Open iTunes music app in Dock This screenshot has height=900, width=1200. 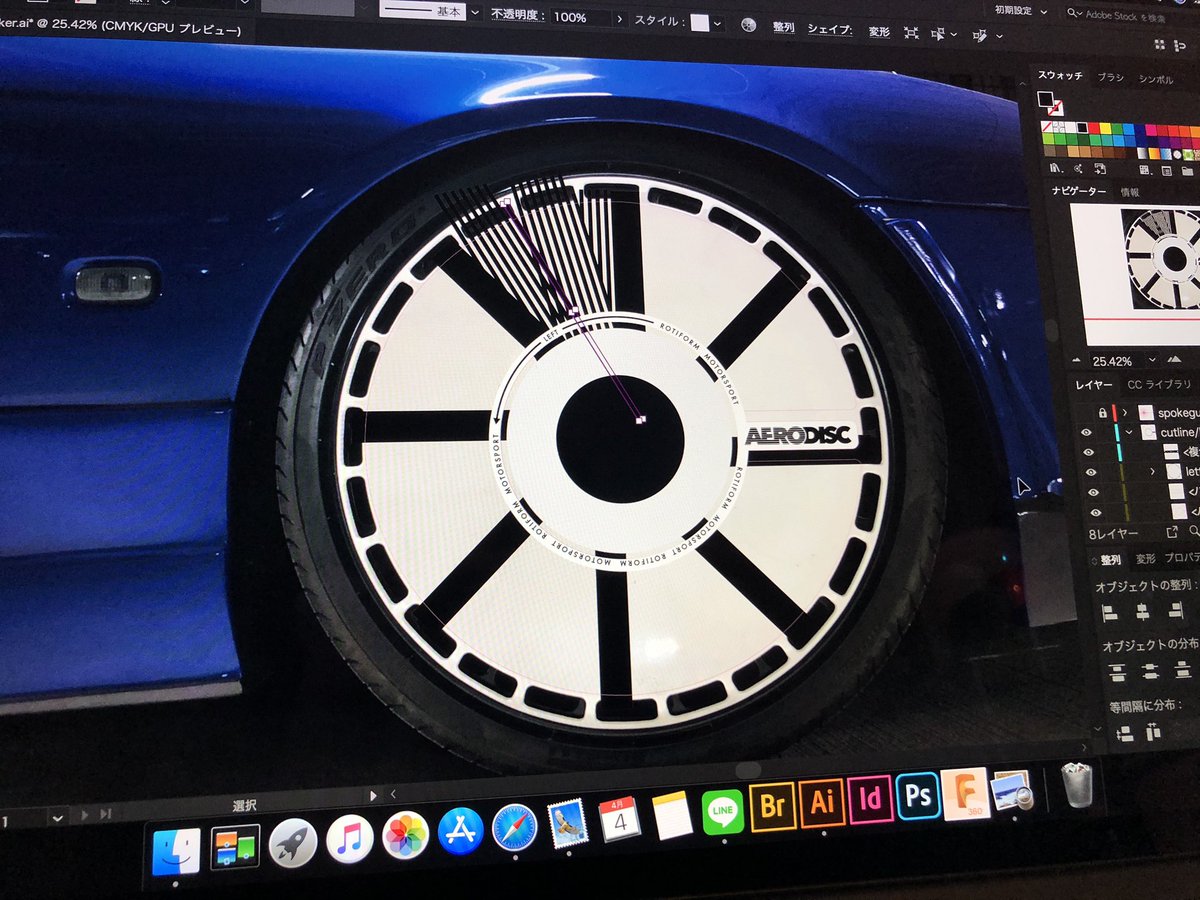tap(350, 838)
